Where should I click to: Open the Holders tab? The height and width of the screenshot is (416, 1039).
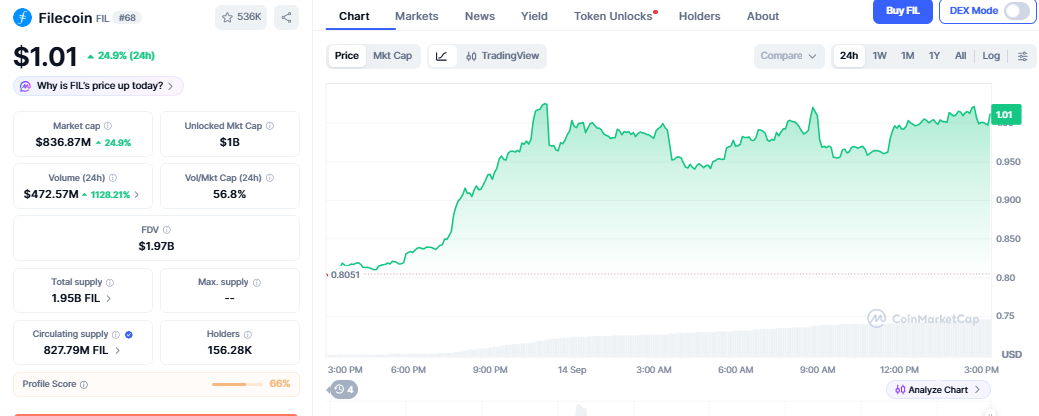click(699, 17)
